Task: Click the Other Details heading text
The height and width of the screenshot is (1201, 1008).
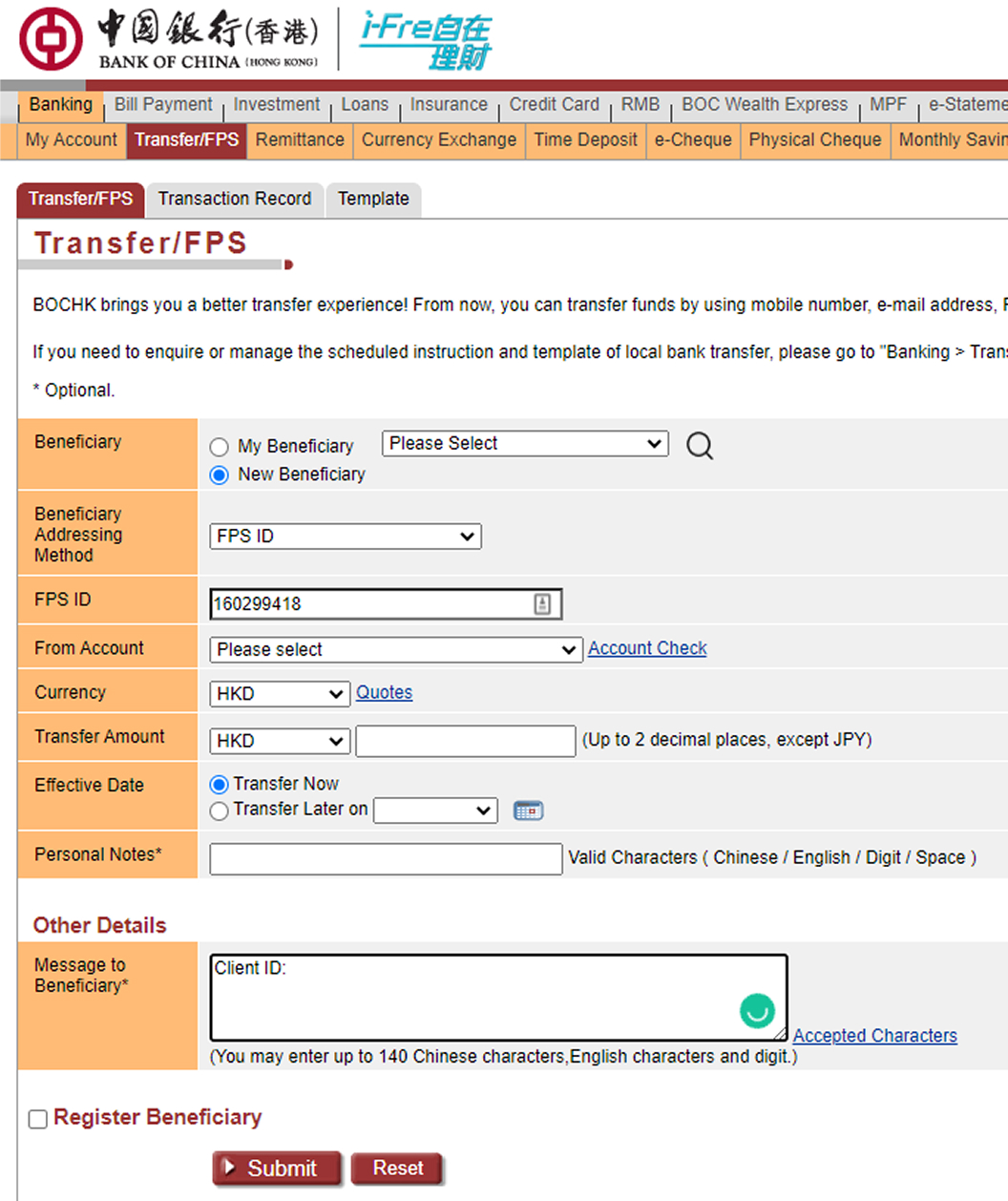Action: click(99, 925)
